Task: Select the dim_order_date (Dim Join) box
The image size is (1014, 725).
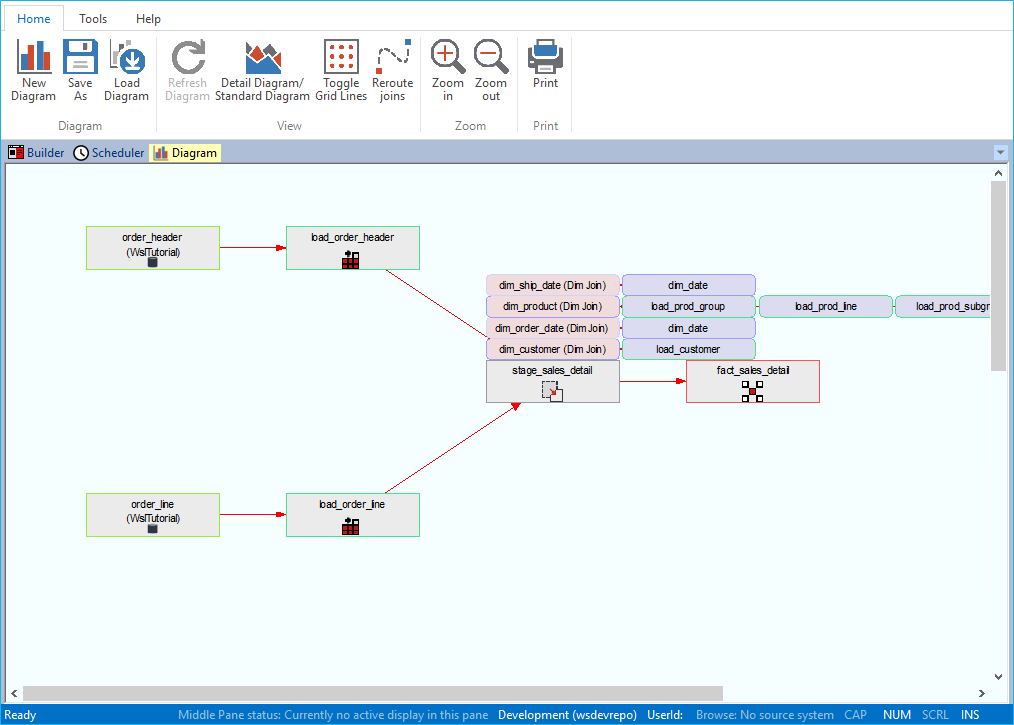Action: click(x=552, y=328)
